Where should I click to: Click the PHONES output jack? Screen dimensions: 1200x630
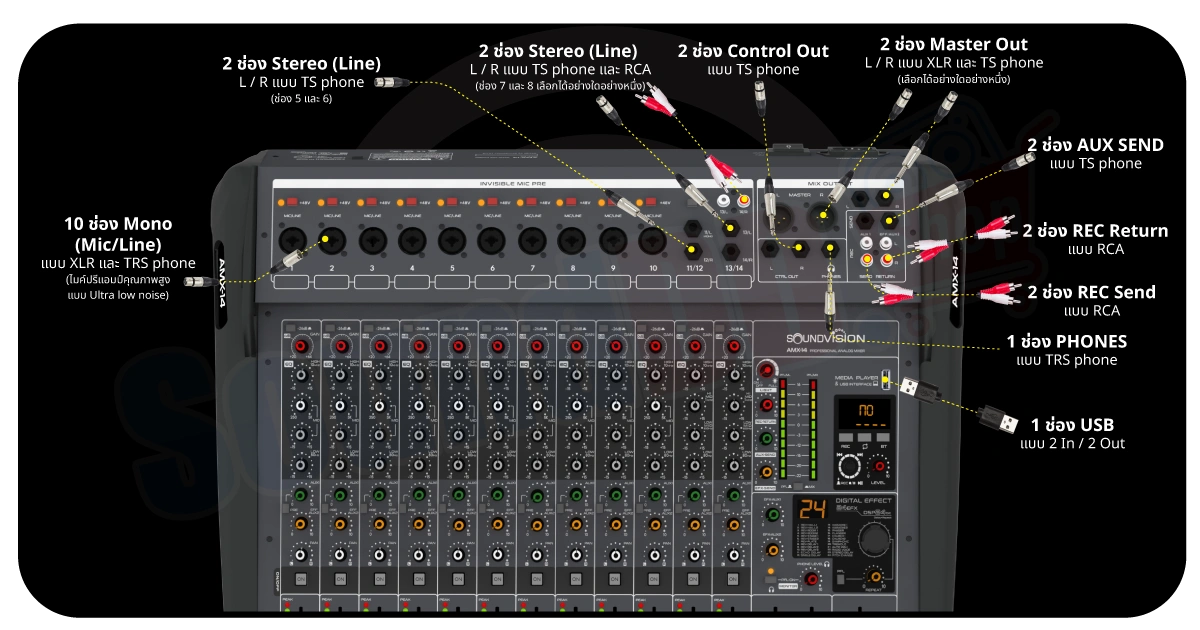[830, 247]
